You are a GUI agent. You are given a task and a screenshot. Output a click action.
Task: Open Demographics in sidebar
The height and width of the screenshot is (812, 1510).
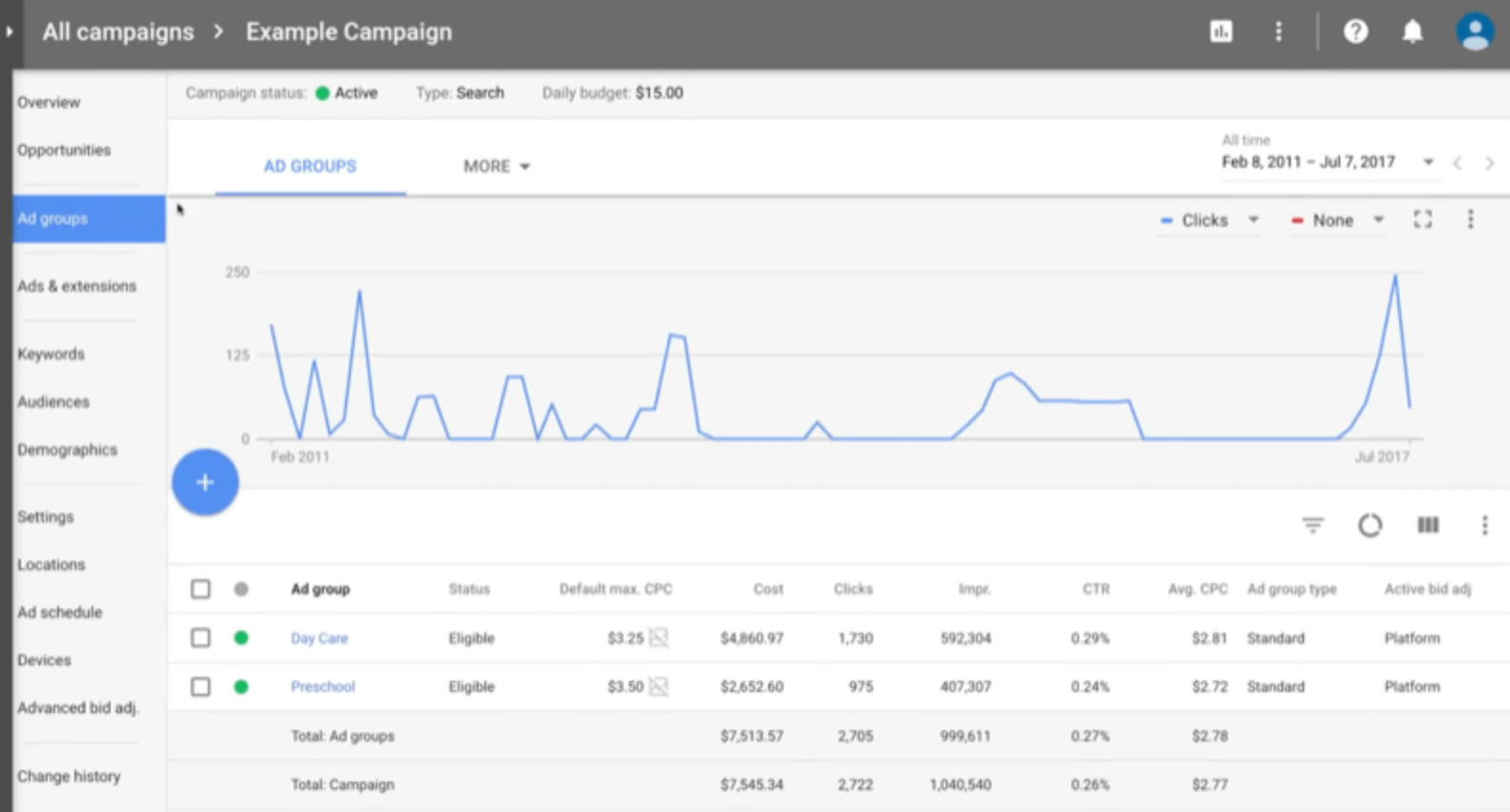67,449
